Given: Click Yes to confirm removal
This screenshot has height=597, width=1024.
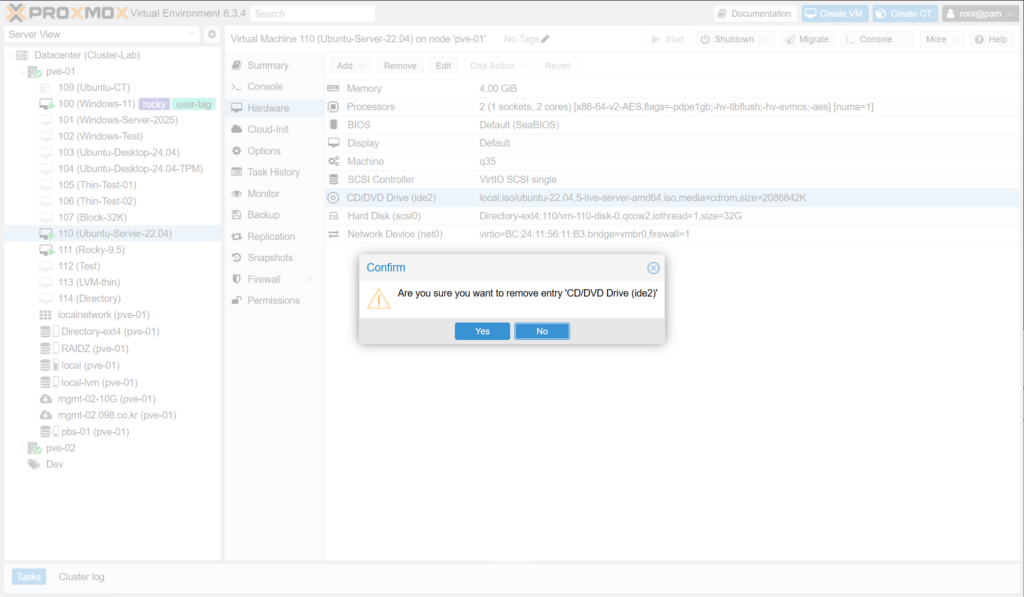Looking at the screenshot, I should (482, 331).
